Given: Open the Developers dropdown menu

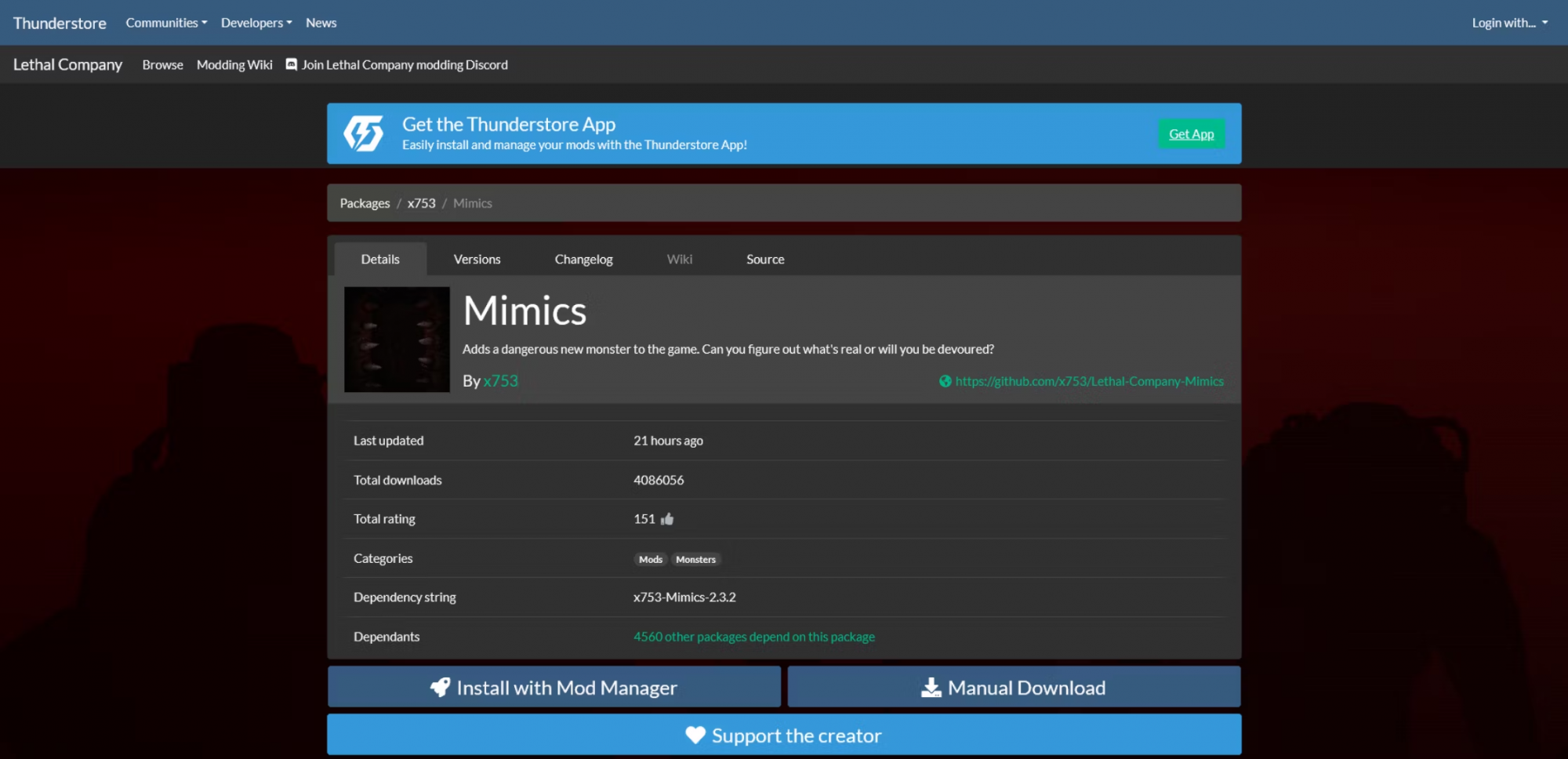Looking at the screenshot, I should (x=256, y=23).
